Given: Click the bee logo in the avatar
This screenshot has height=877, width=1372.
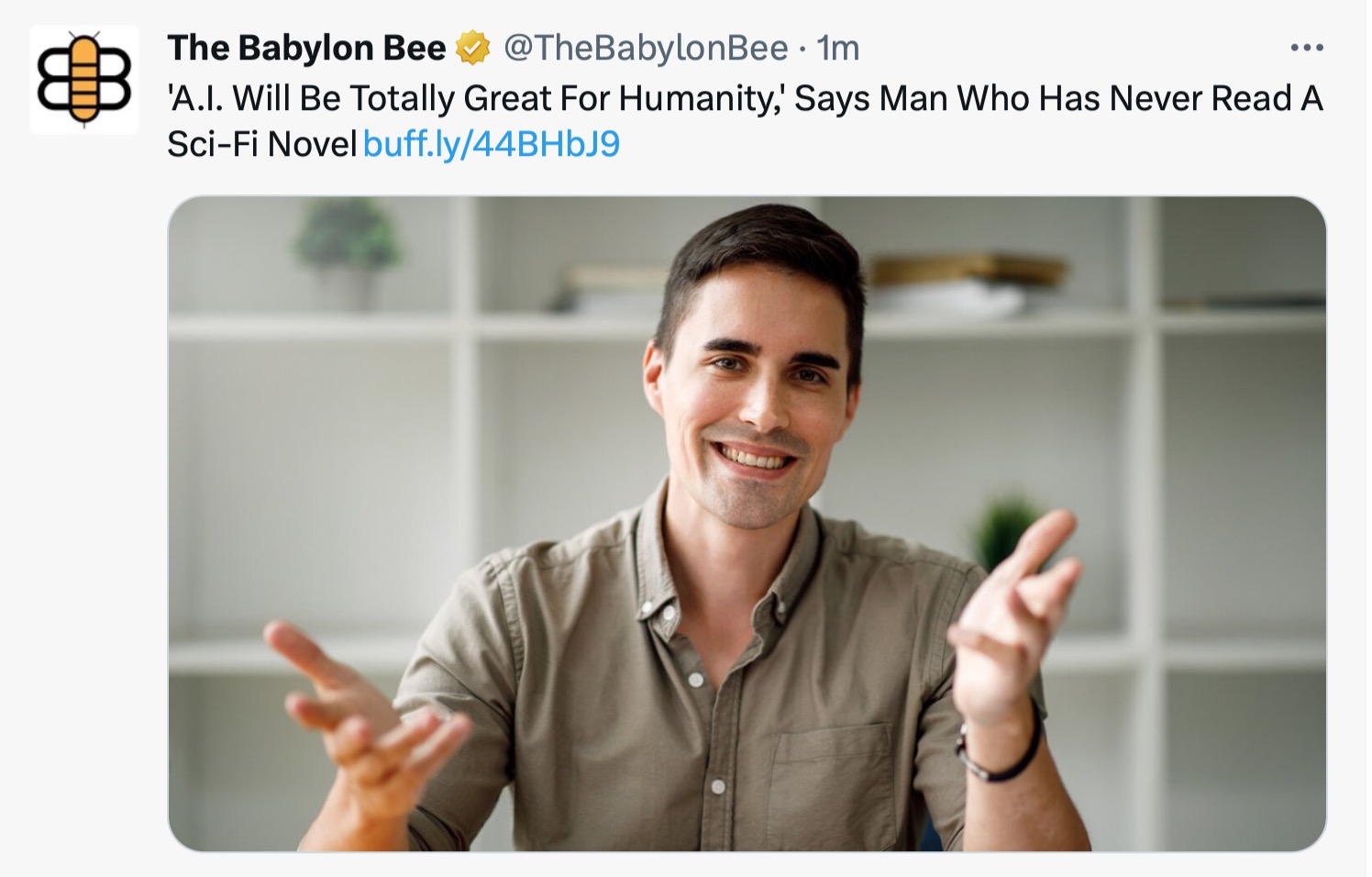Looking at the screenshot, I should tap(84, 80).
